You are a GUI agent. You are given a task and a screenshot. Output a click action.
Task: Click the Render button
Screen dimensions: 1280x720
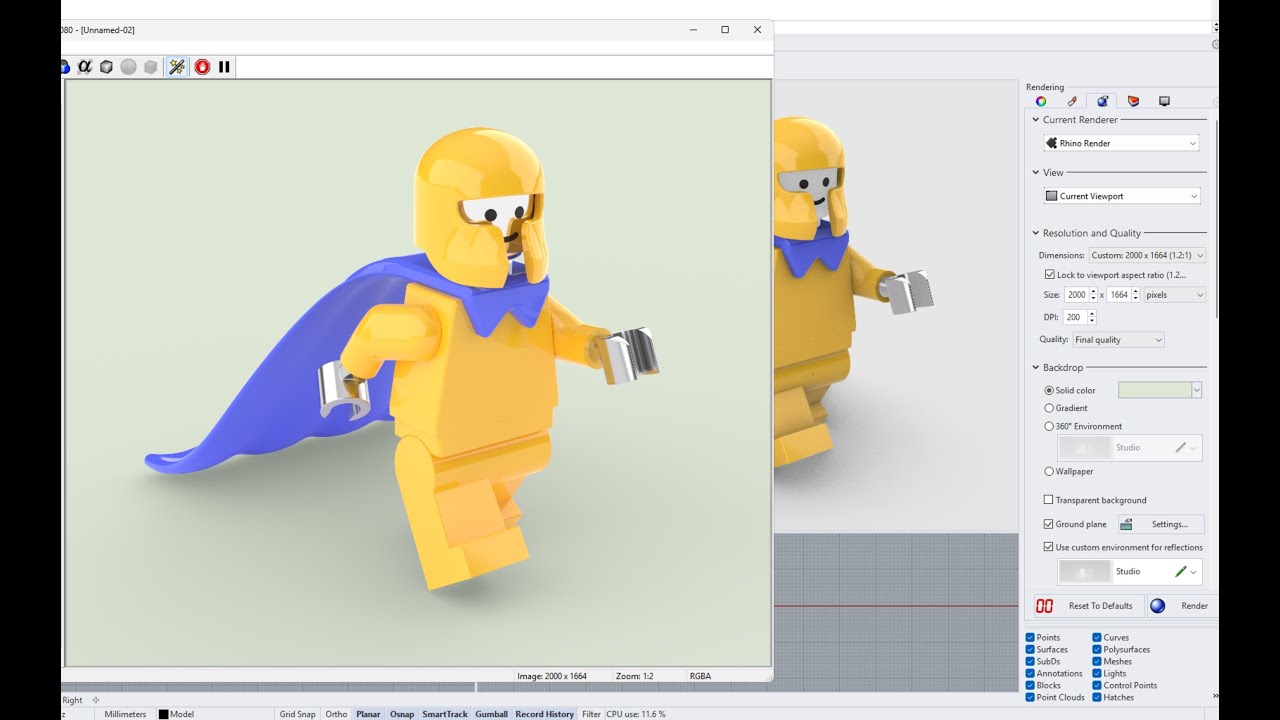[1180, 606]
